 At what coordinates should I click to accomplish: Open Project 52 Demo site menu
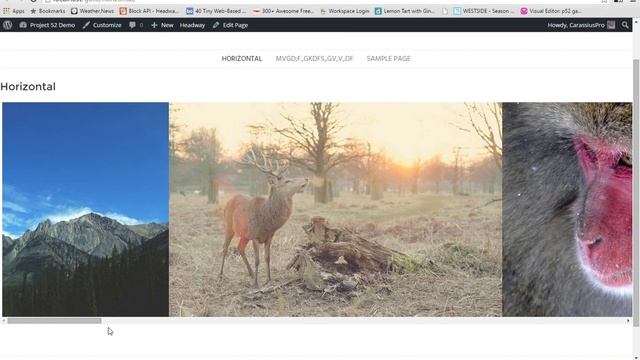click(x=47, y=25)
